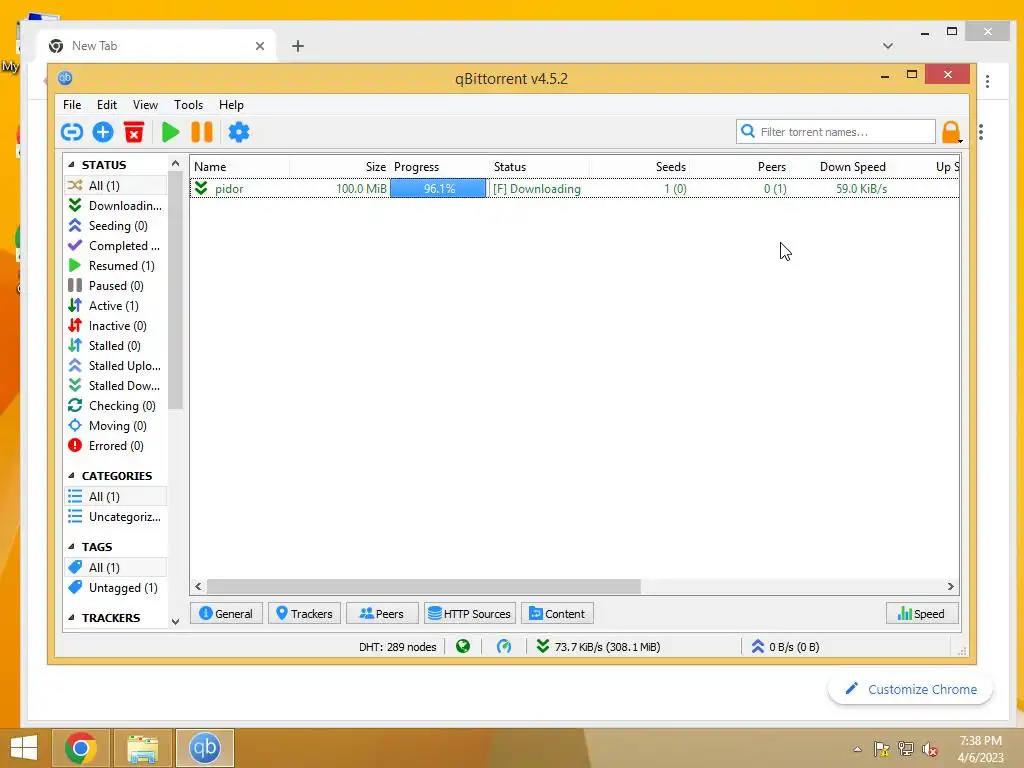1024x768 pixels.
Task: Select the Completed status filter
Action: (x=115, y=246)
